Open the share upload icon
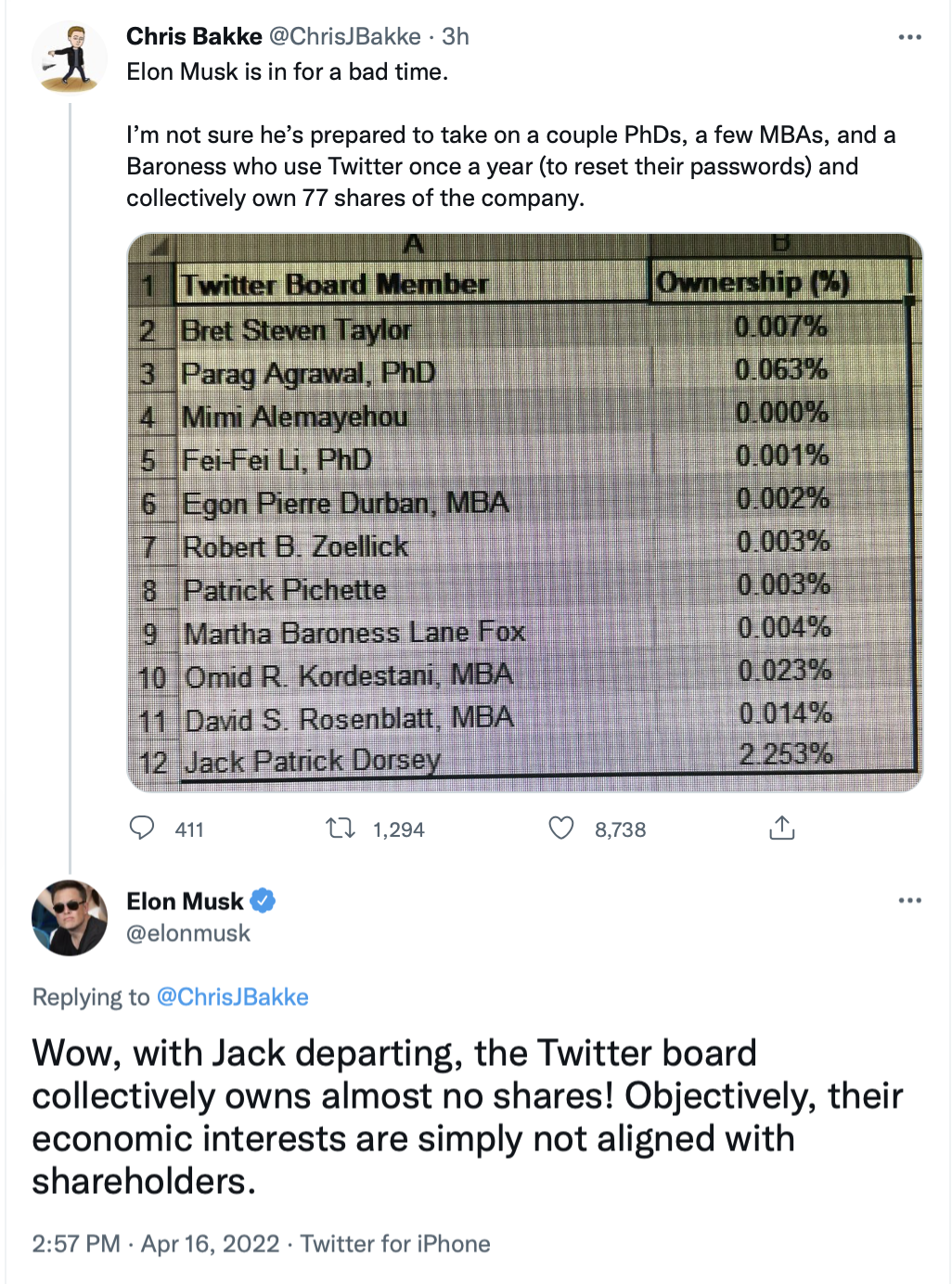952x1284 pixels. pyautogui.click(x=782, y=828)
